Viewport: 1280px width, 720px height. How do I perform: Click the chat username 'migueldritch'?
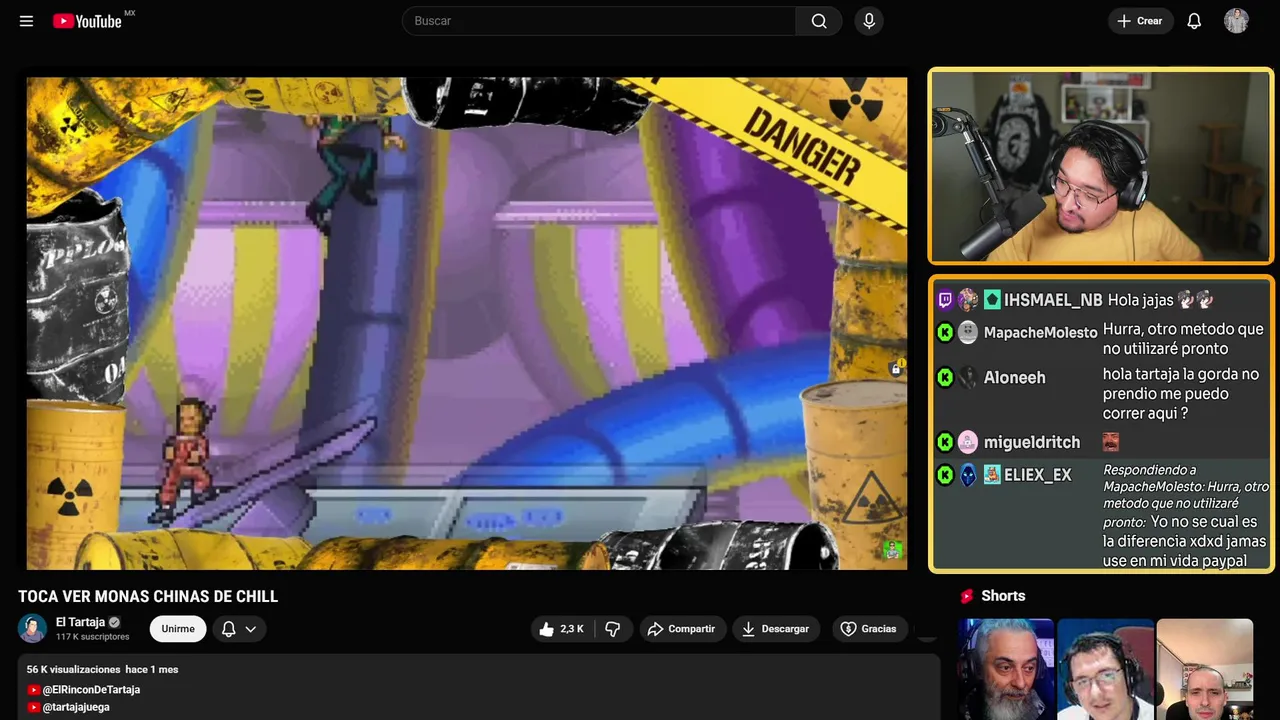[1032, 442]
